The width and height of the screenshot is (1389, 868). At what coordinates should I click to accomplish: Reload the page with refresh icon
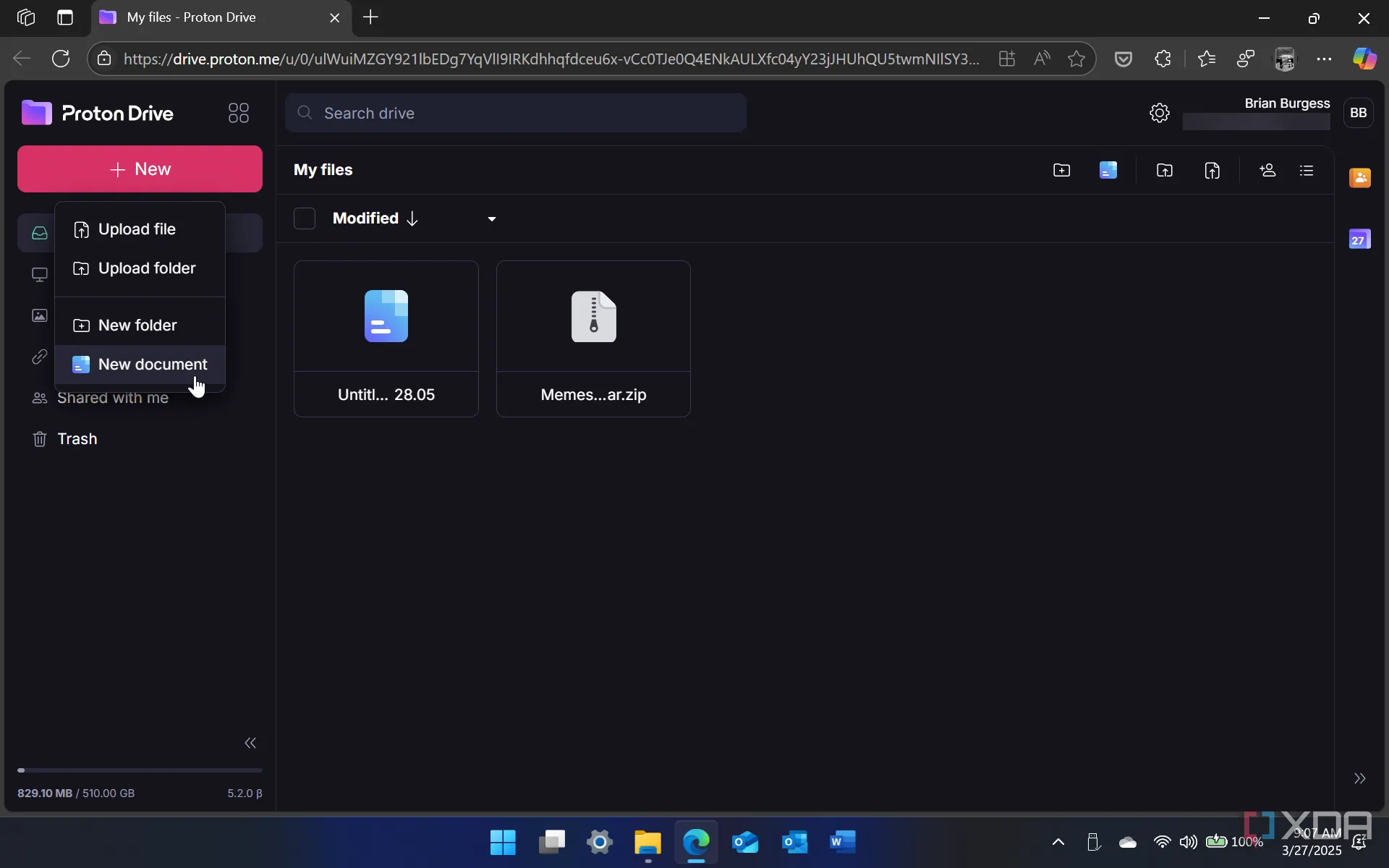61,59
